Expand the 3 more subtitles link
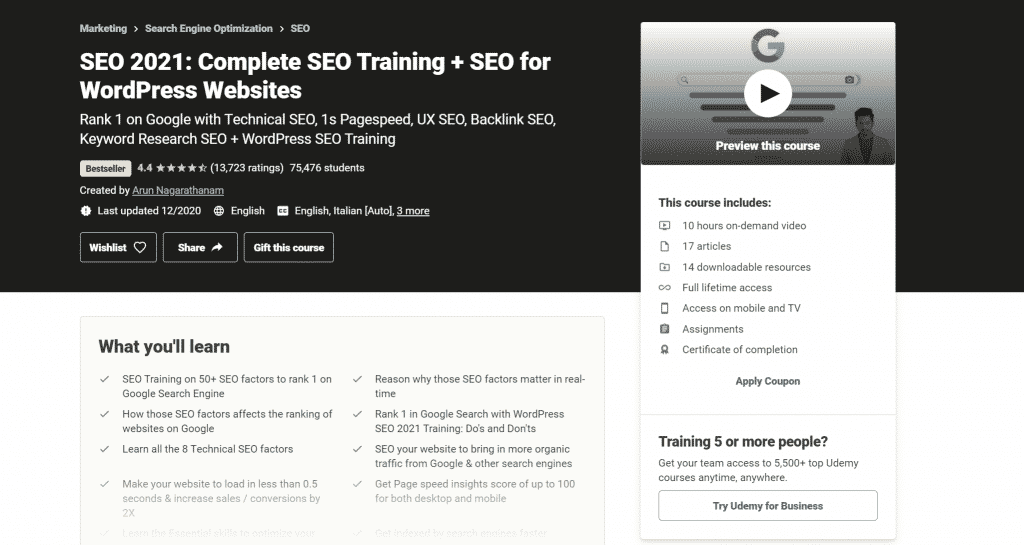 [413, 211]
